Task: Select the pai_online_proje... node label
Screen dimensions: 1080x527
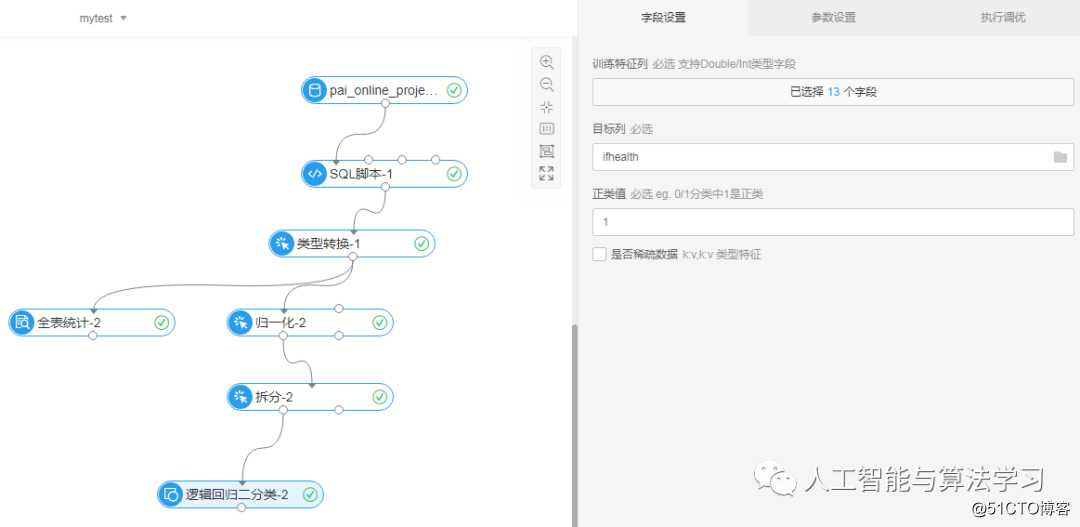Action: click(383, 90)
